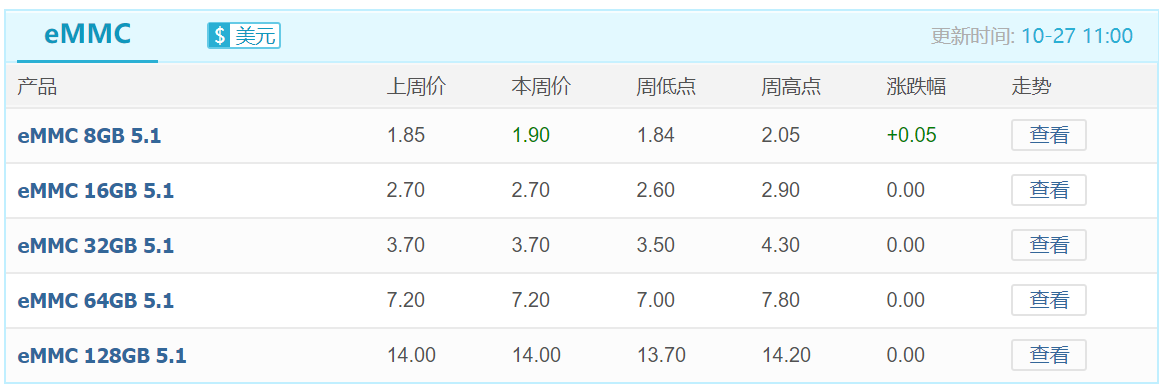Click the 涨跌幅 column header
This screenshot has width=1166, height=392.
(x=916, y=87)
